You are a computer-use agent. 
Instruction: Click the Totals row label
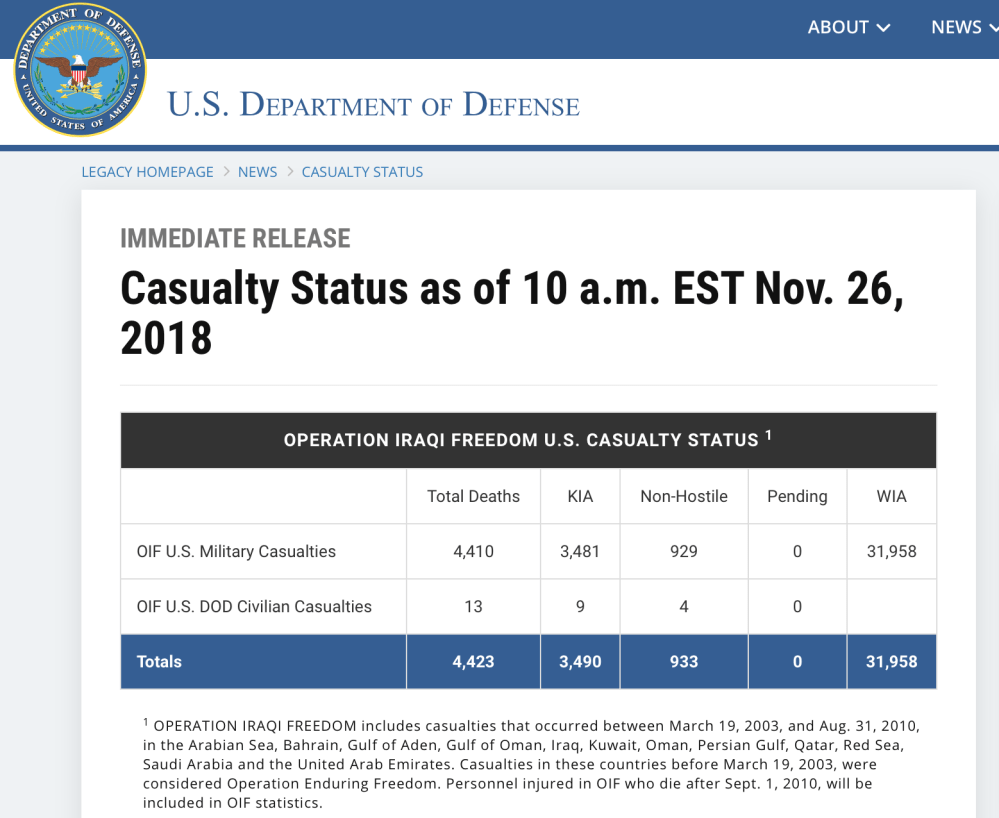159,661
